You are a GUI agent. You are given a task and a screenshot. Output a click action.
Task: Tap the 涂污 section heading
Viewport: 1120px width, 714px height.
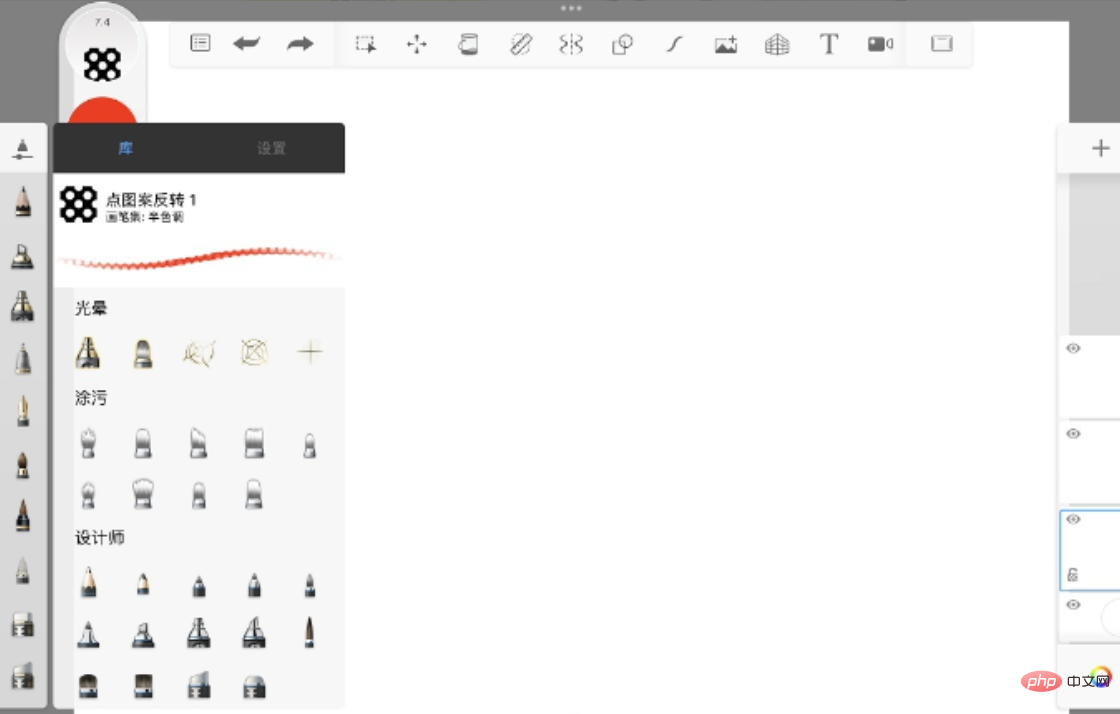pyautogui.click(x=91, y=398)
